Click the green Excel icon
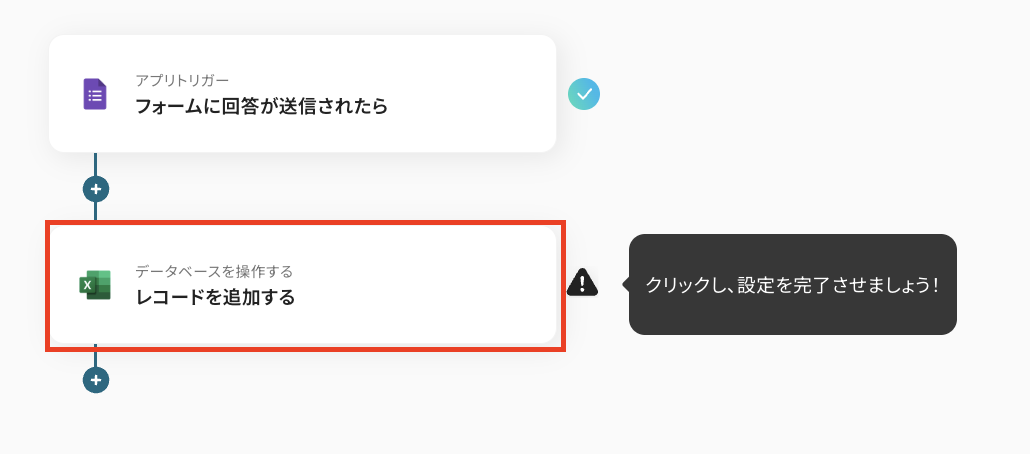The width and height of the screenshot is (1030, 454). pos(94,285)
